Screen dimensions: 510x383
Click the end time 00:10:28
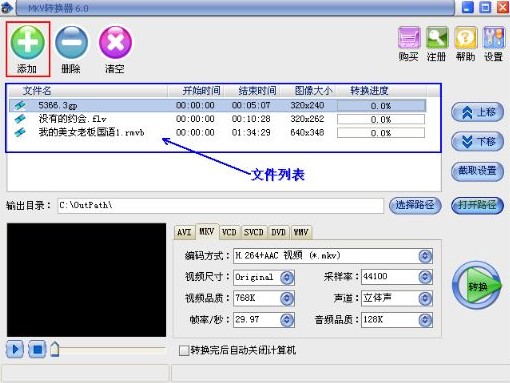click(251, 119)
